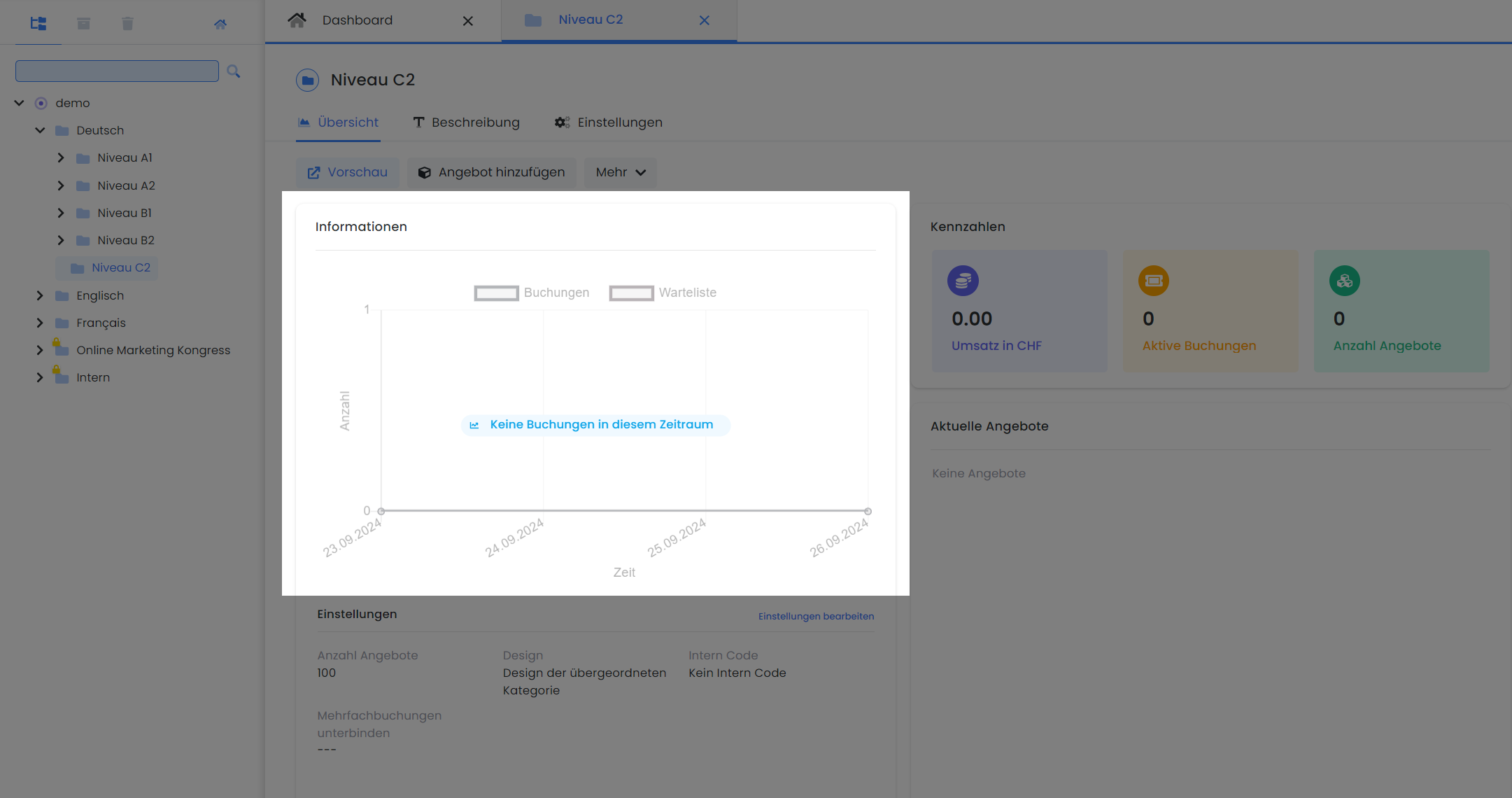Click the home icon in sidebar header
The image size is (1512, 798).
click(x=220, y=24)
